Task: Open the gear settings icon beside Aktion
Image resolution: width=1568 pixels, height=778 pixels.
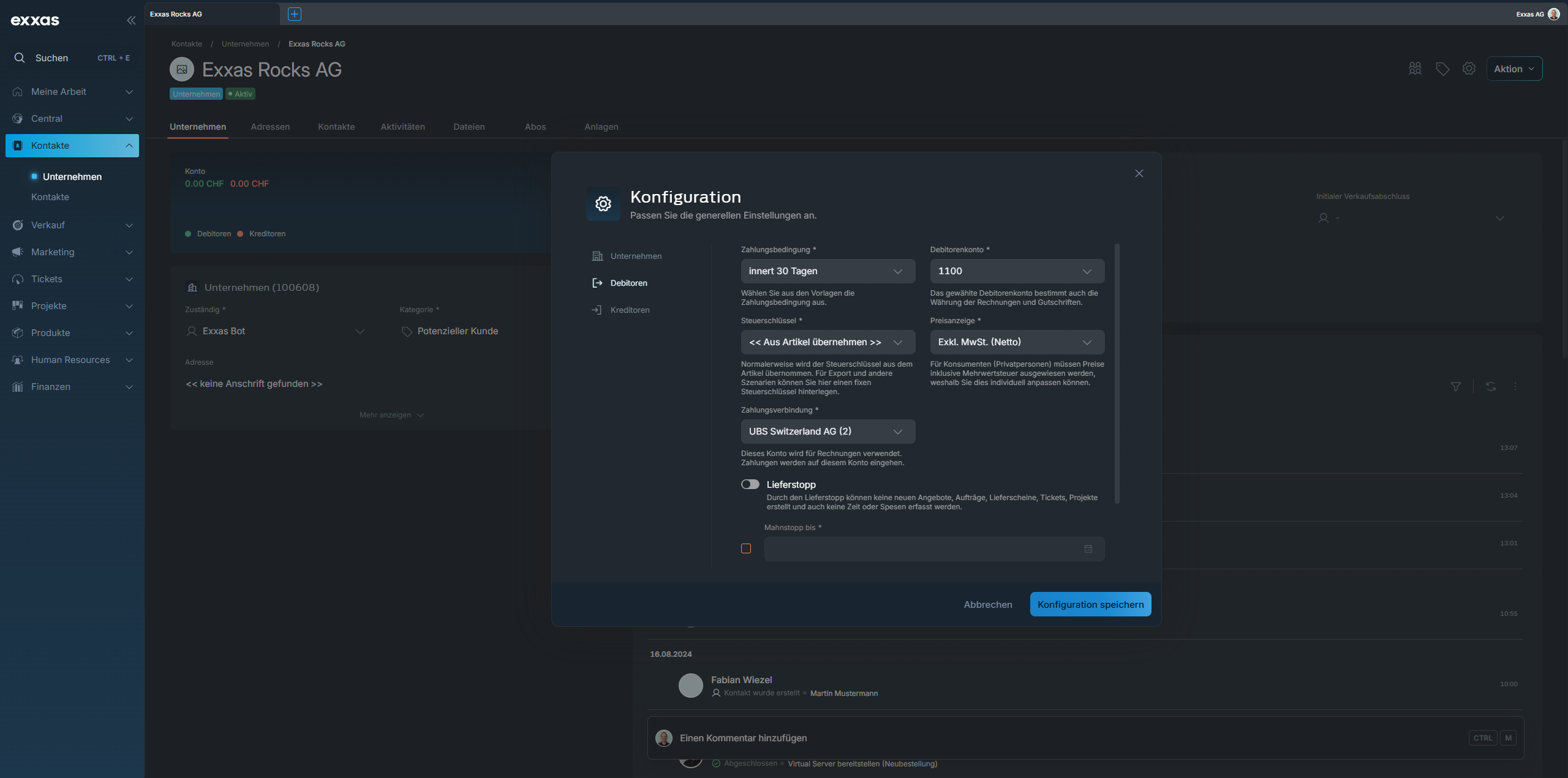Action: [1469, 69]
